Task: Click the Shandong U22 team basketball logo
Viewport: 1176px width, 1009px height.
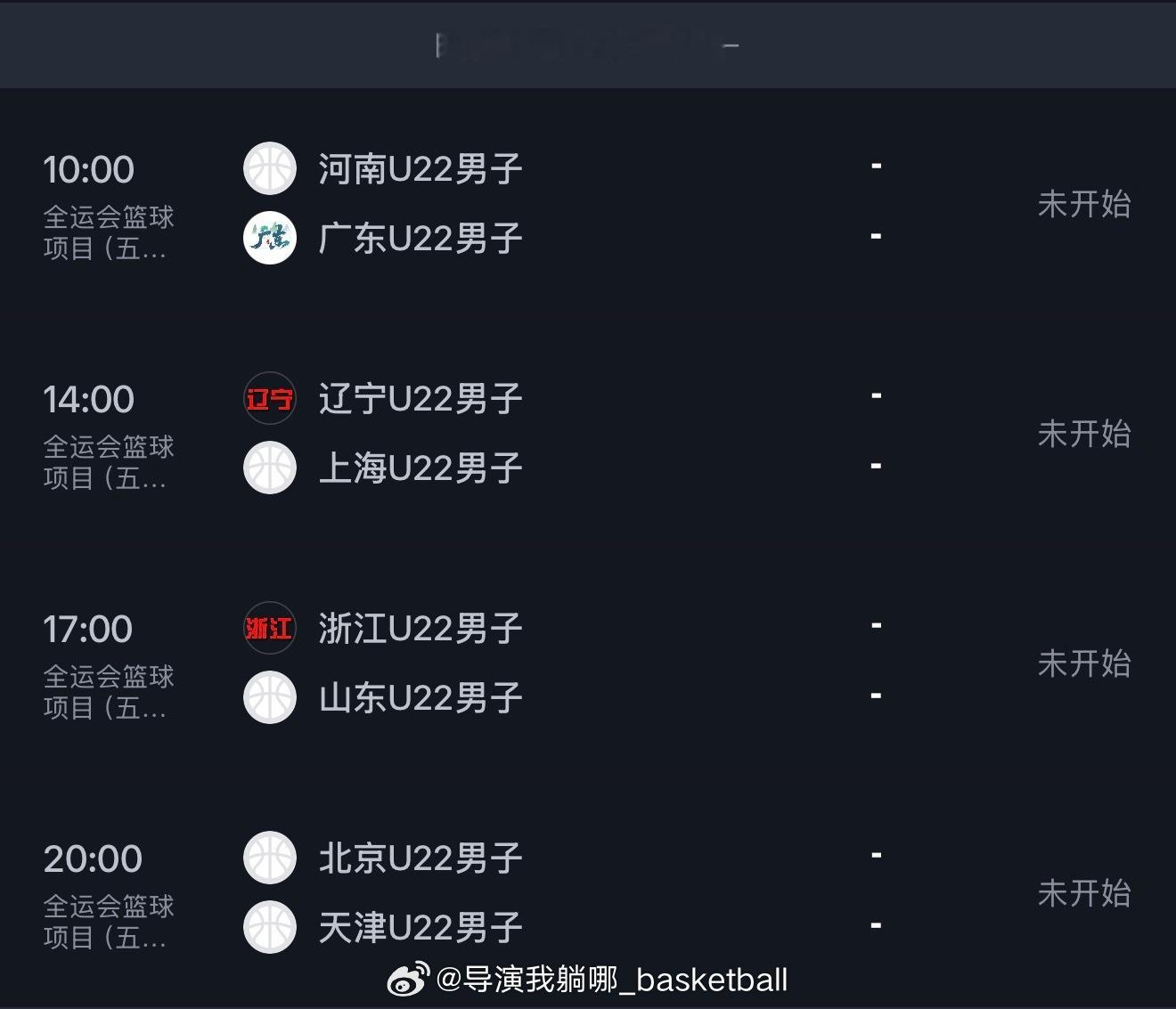Action: tap(270, 697)
